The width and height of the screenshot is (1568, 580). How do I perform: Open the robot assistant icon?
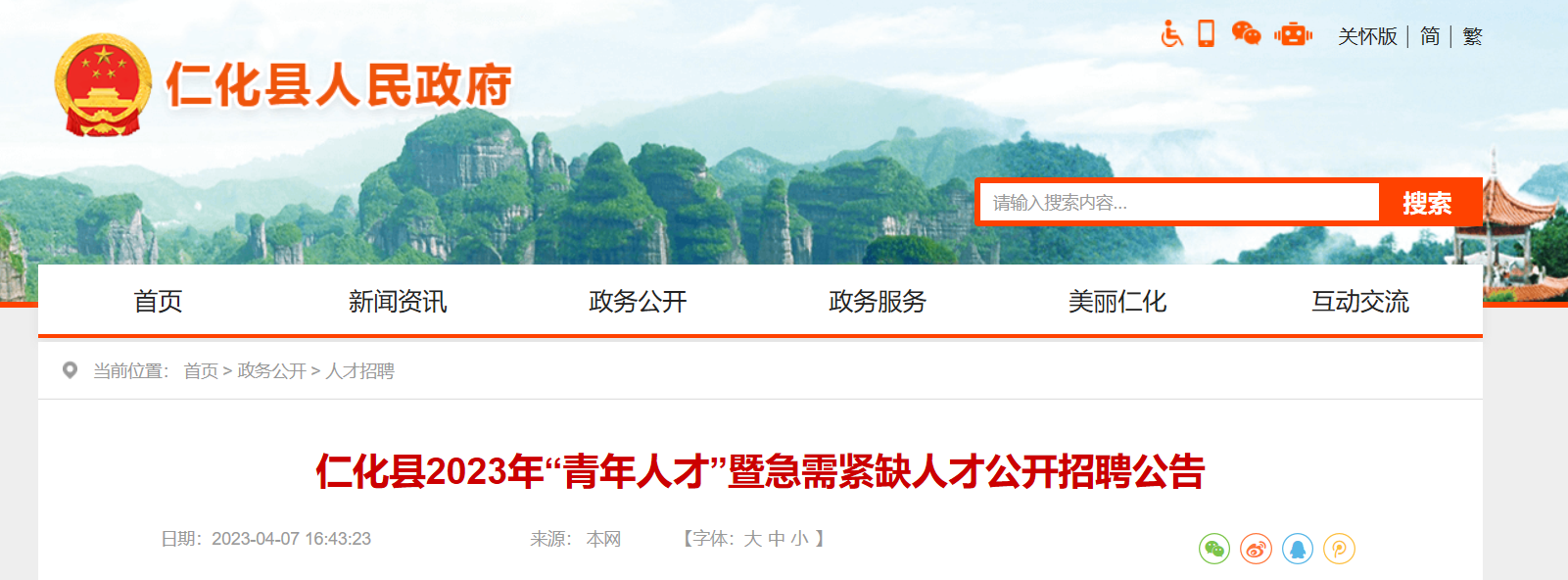pos(1294,35)
